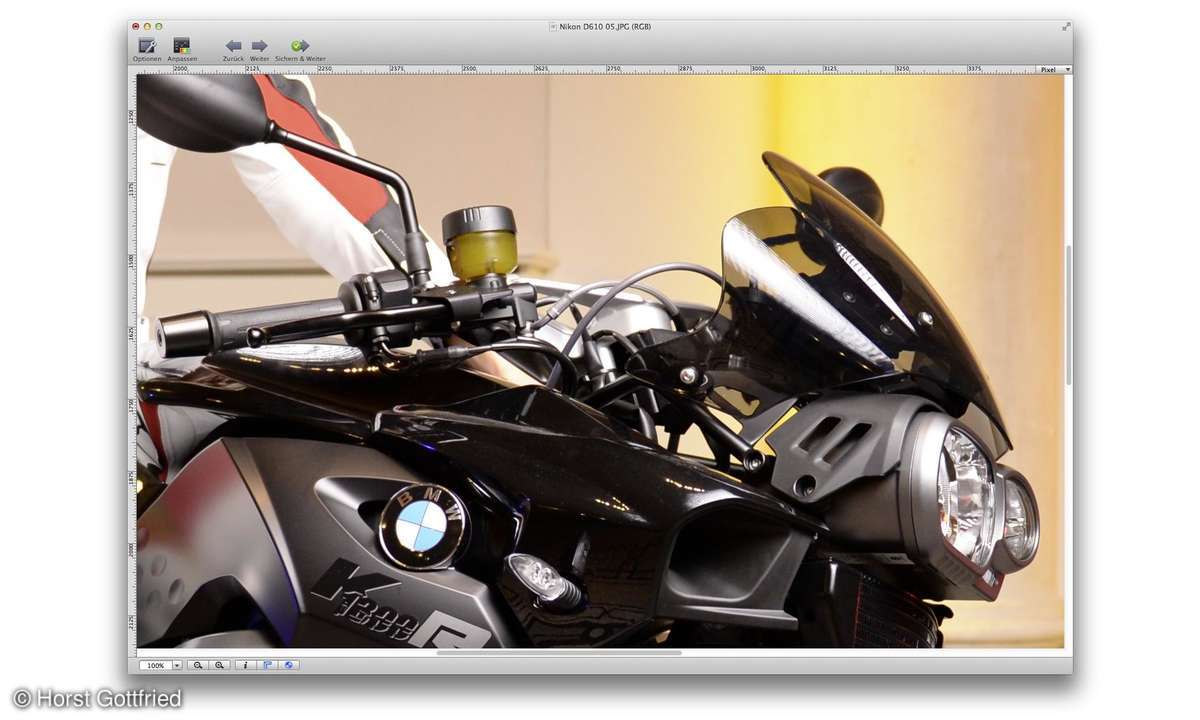
Task: Enter full screen via title bar arrows
Action: pyautogui.click(x=1066, y=26)
